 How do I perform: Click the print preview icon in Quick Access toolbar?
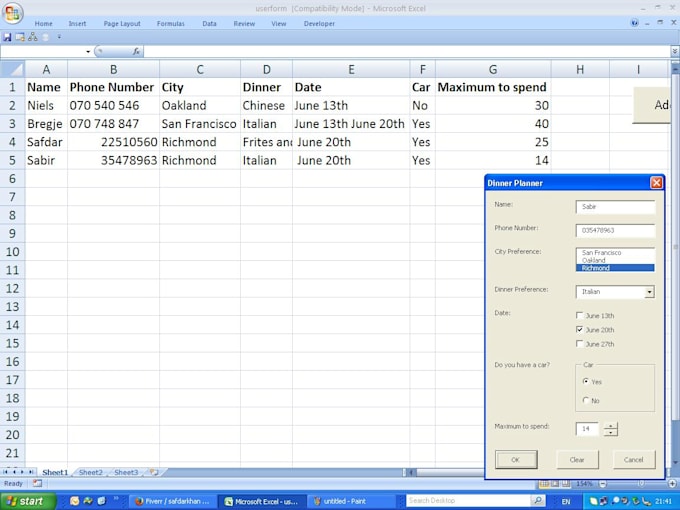click(20, 37)
